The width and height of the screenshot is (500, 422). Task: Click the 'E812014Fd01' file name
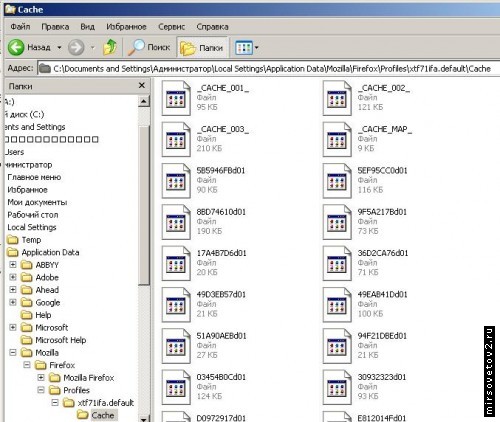click(382, 418)
